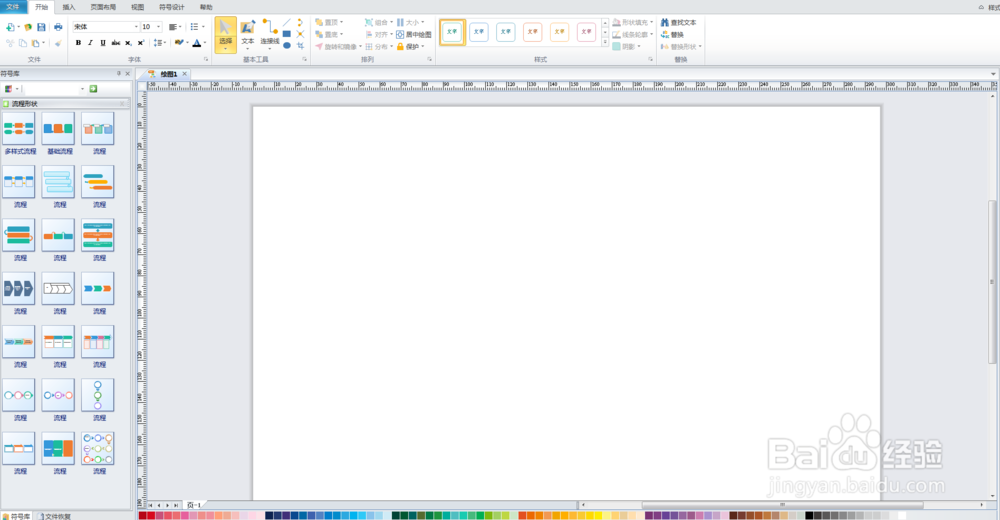Switch to the 视图 ribbon tab
1000x520 pixels.
[x=137, y=7]
